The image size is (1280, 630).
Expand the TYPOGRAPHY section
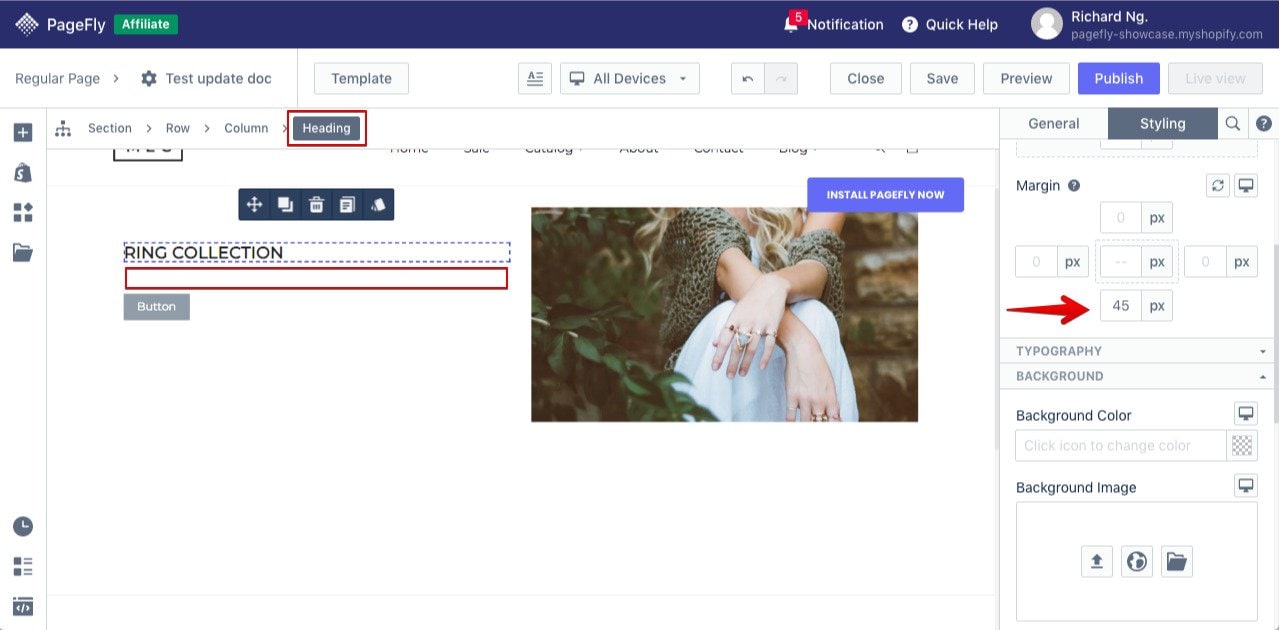(x=1139, y=351)
